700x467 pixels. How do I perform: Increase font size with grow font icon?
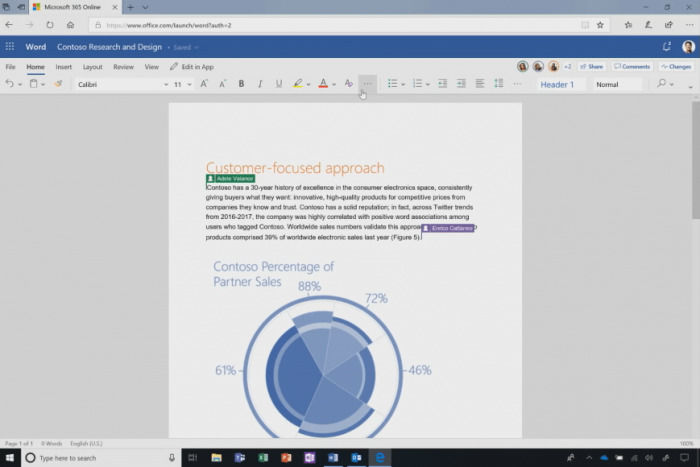click(205, 84)
